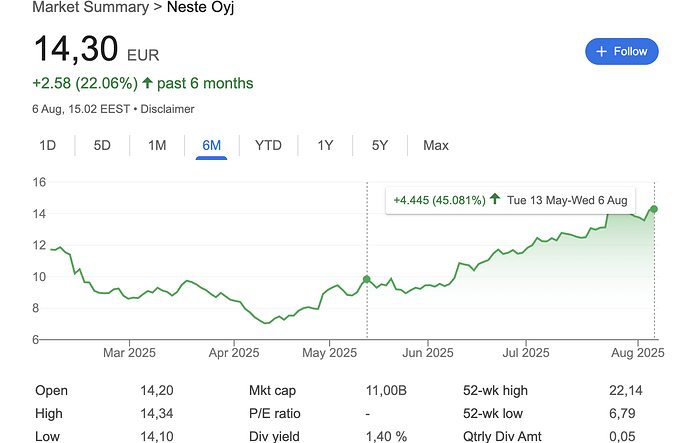Image resolution: width=690 pixels, height=443 pixels.
Task: Select the 5D time range tab
Action: [102, 145]
